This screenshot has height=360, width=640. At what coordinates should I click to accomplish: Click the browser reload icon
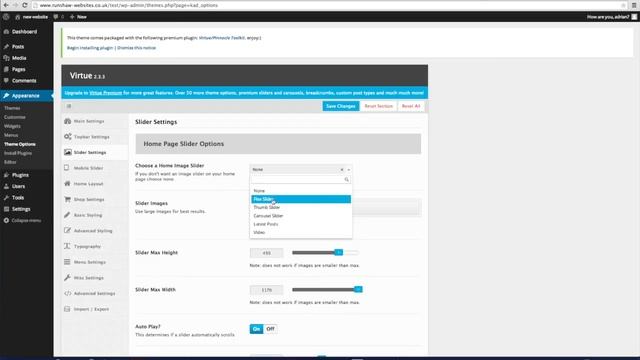pos(24,5)
